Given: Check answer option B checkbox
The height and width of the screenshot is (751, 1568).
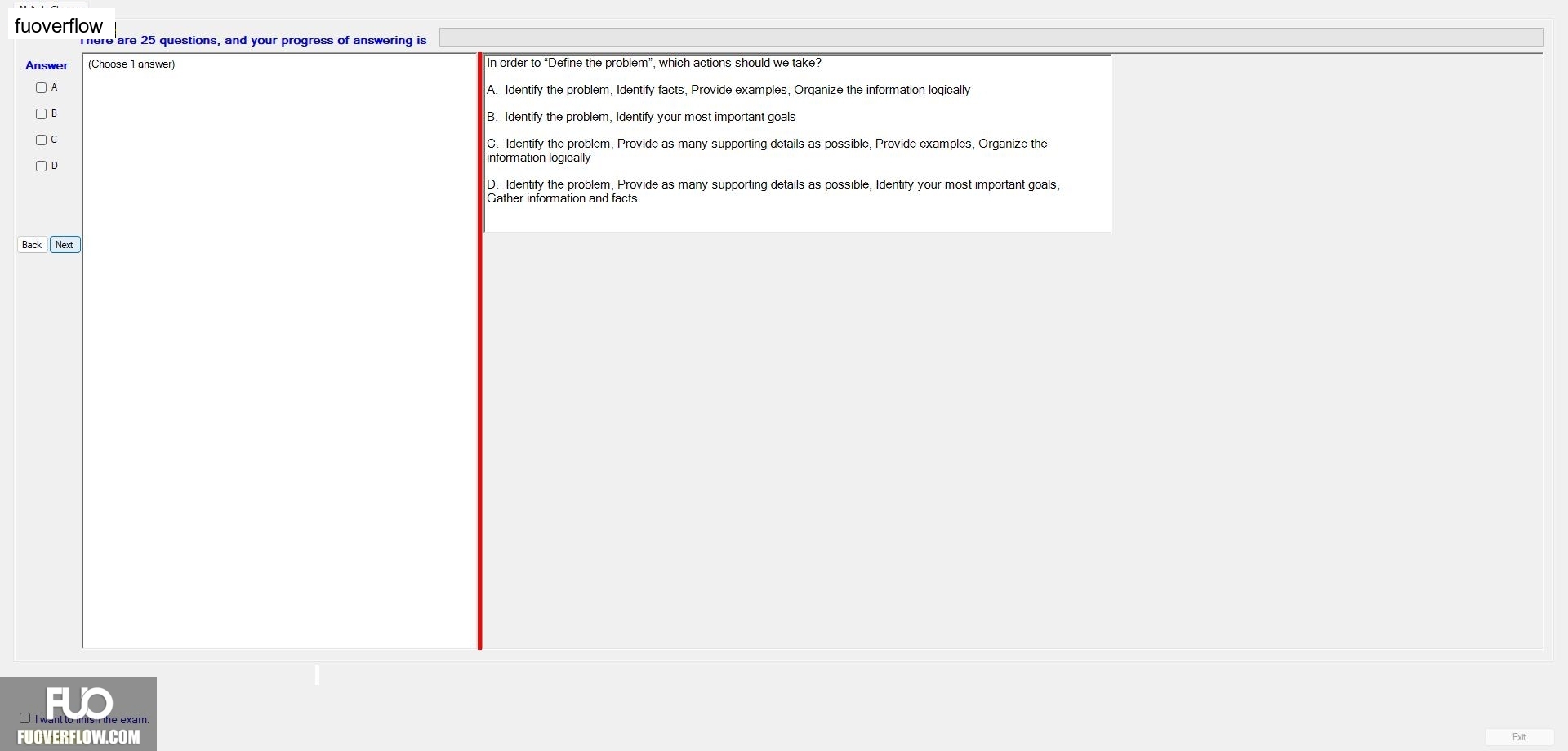Looking at the screenshot, I should pos(41,113).
